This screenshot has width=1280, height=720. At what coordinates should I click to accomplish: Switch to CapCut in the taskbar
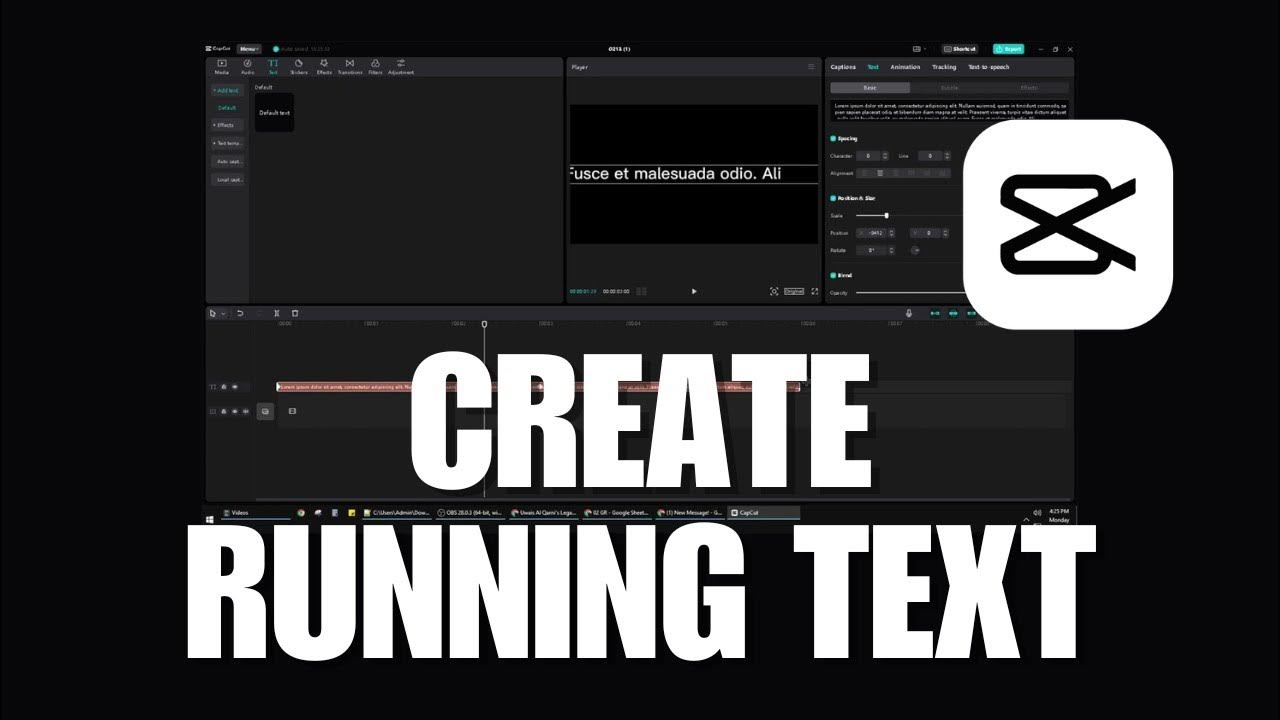click(764, 513)
